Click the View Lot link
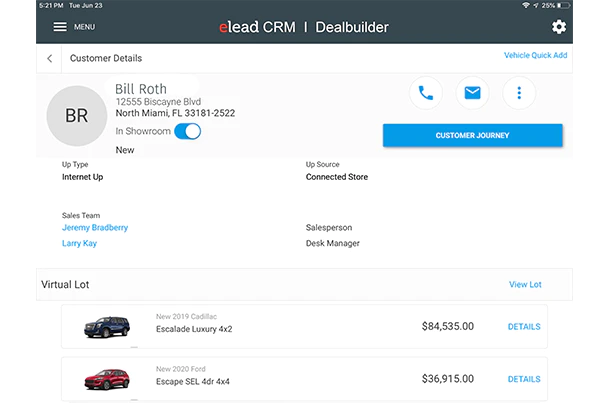The width and height of the screenshot is (611, 403). [525, 285]
